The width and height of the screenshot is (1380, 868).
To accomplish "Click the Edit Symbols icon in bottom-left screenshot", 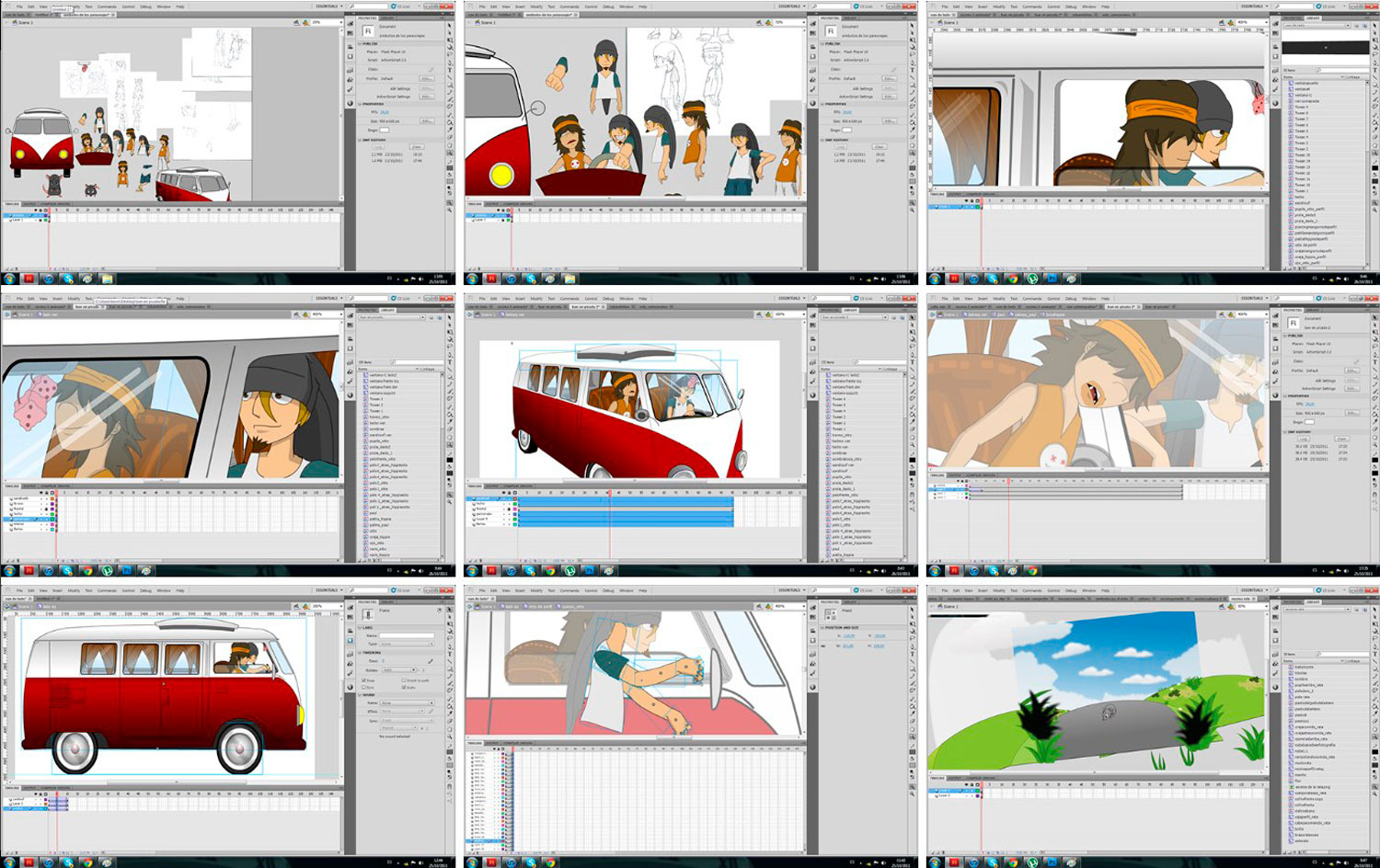I will point(307,607).
